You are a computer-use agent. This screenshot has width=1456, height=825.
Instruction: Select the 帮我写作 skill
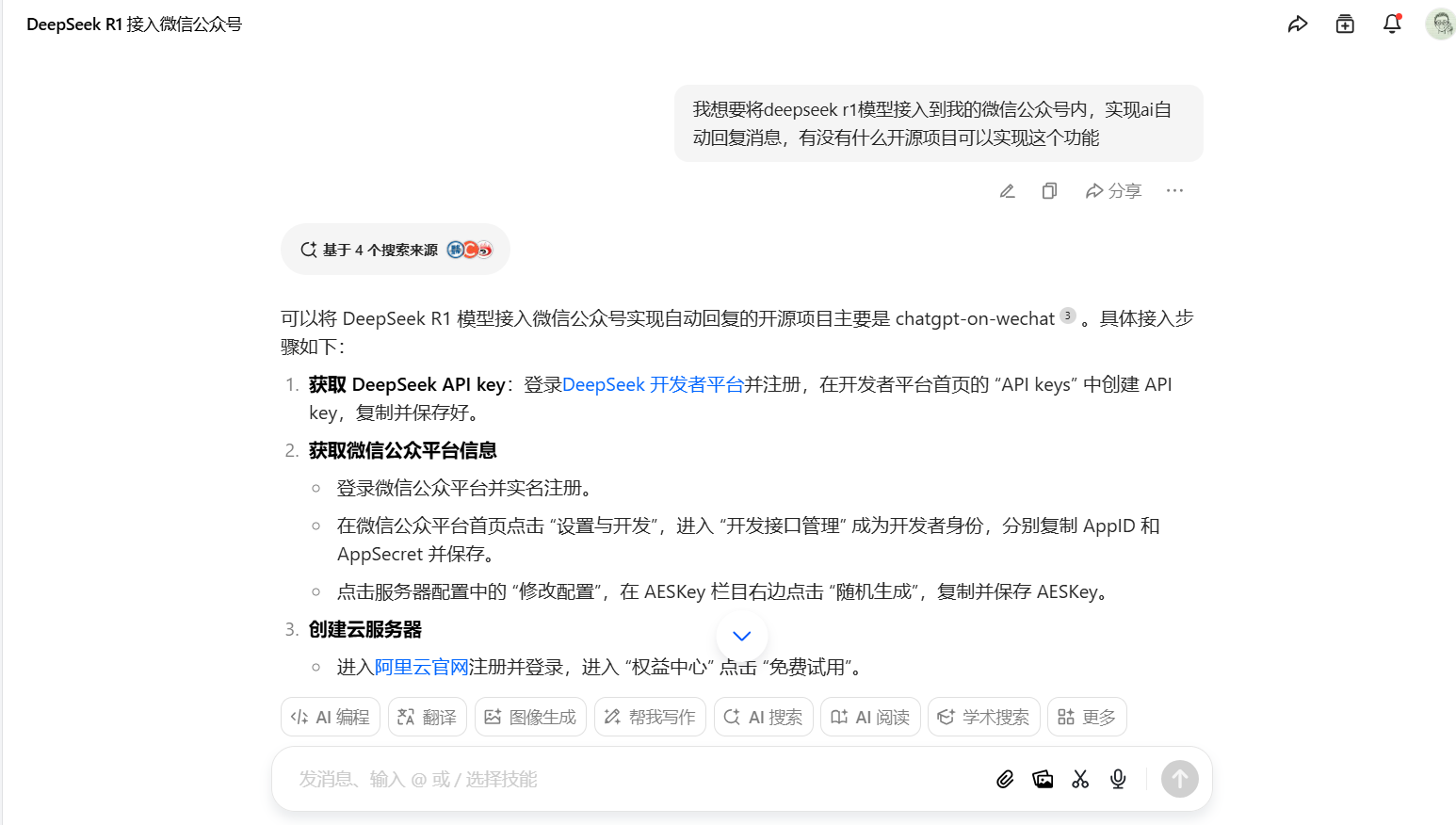[x=650, y=717]
